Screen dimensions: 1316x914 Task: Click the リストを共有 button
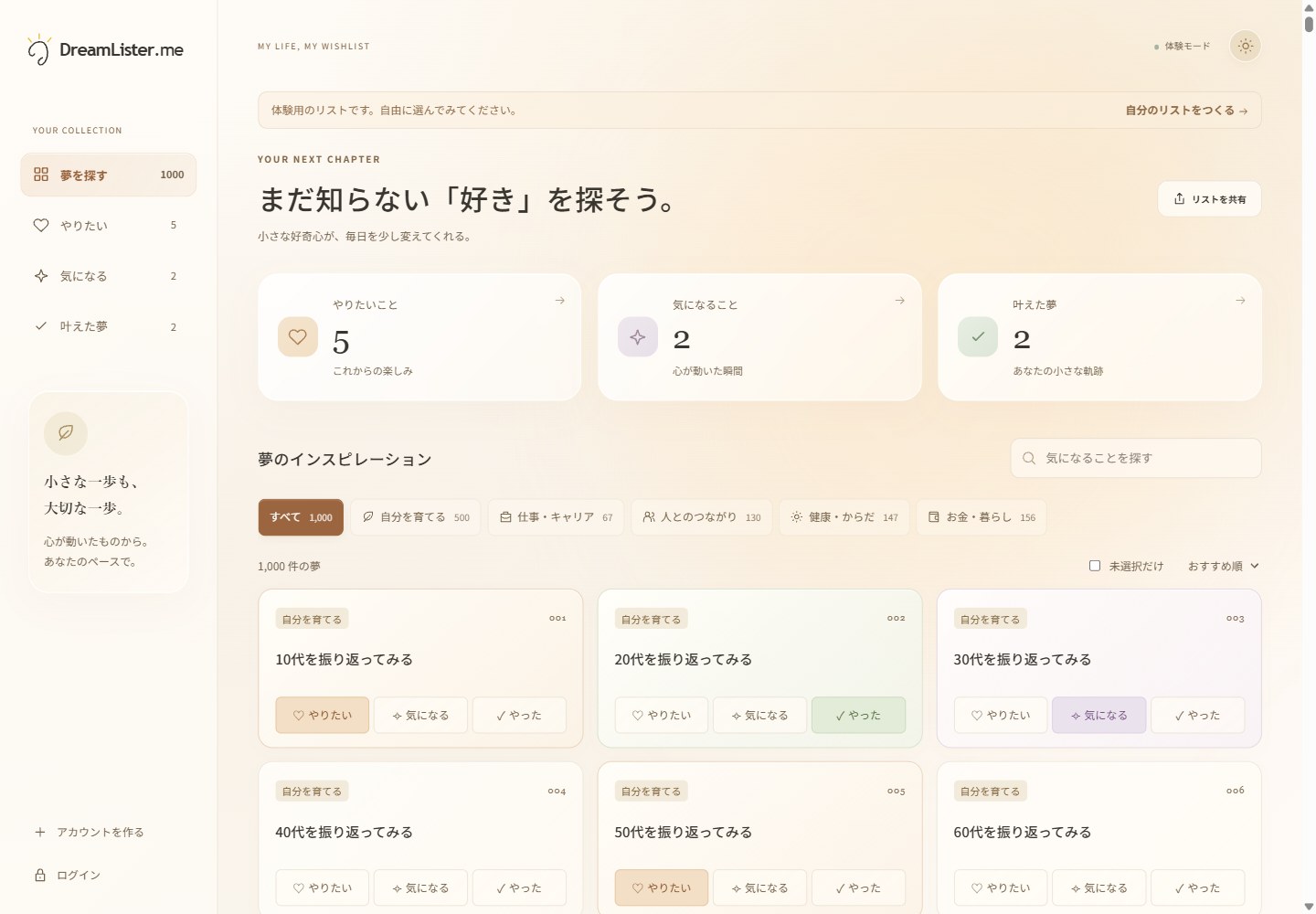point(1209,199)
